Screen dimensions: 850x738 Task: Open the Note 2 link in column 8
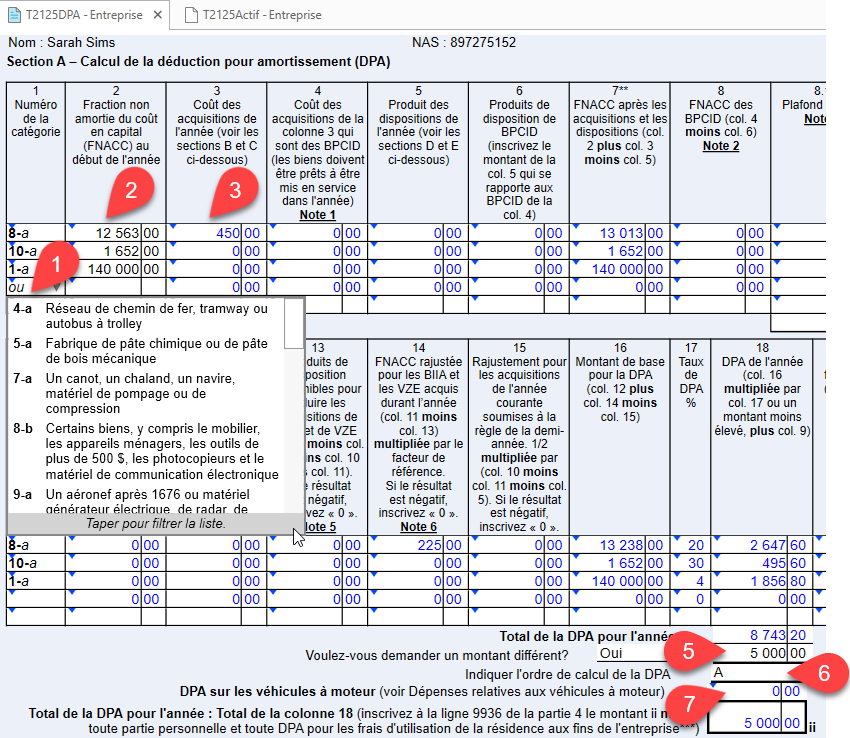(x=720, y=146)
